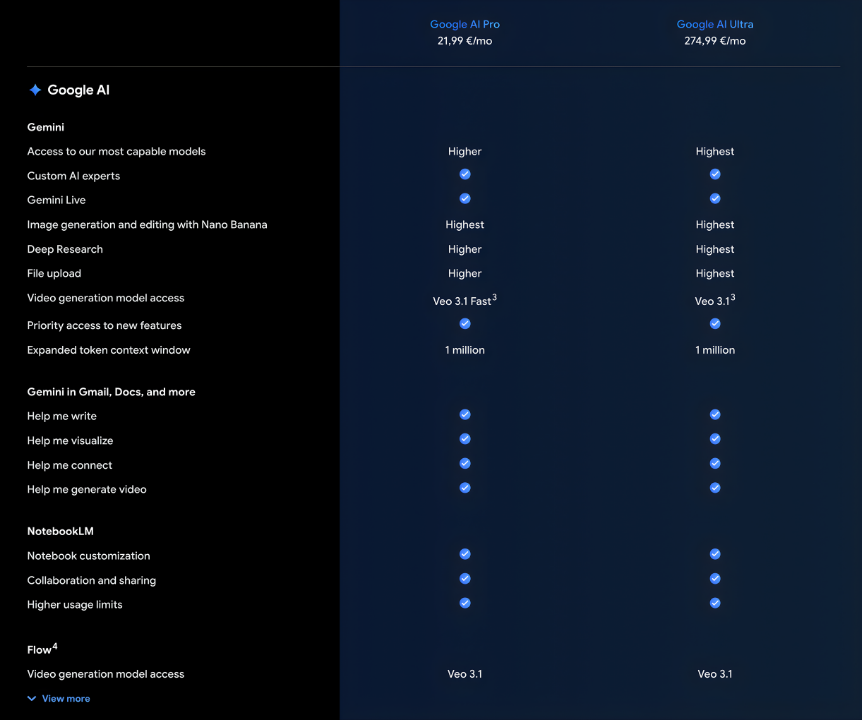The image size is (862, 720).
Task: Click Collaboration and sharing checkmark under Ultra
Action: coord(715,578)
